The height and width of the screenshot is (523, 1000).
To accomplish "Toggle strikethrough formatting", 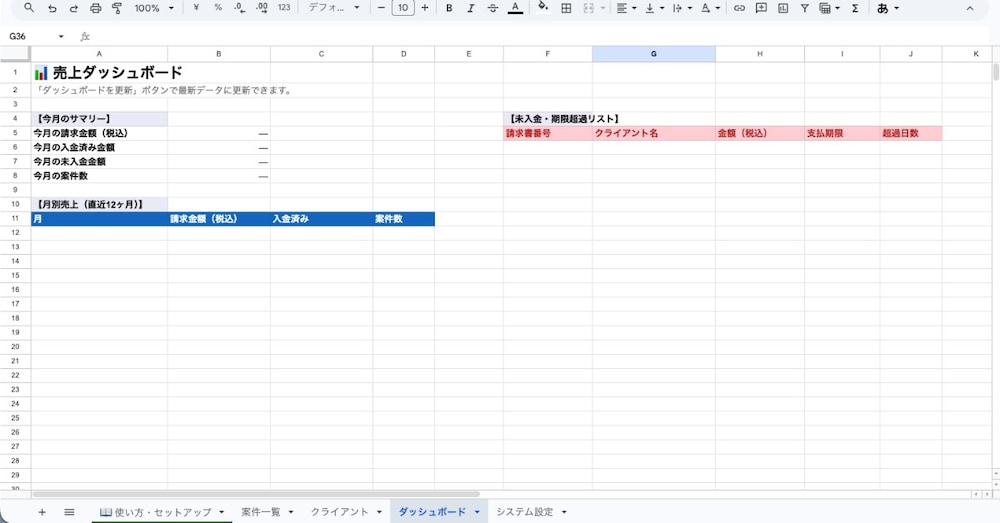I will [492, 8].
